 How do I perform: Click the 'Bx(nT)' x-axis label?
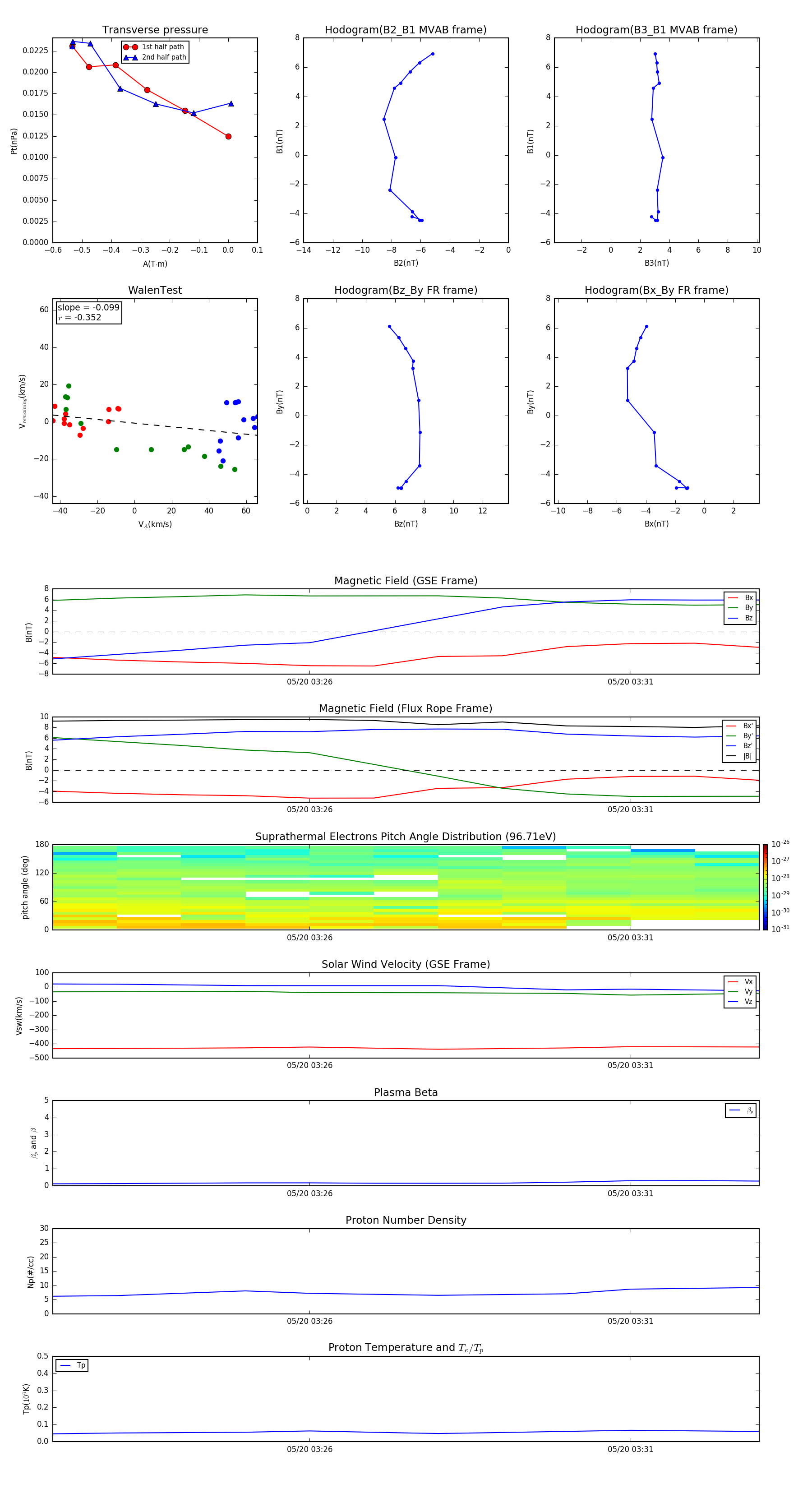[656, 524]
